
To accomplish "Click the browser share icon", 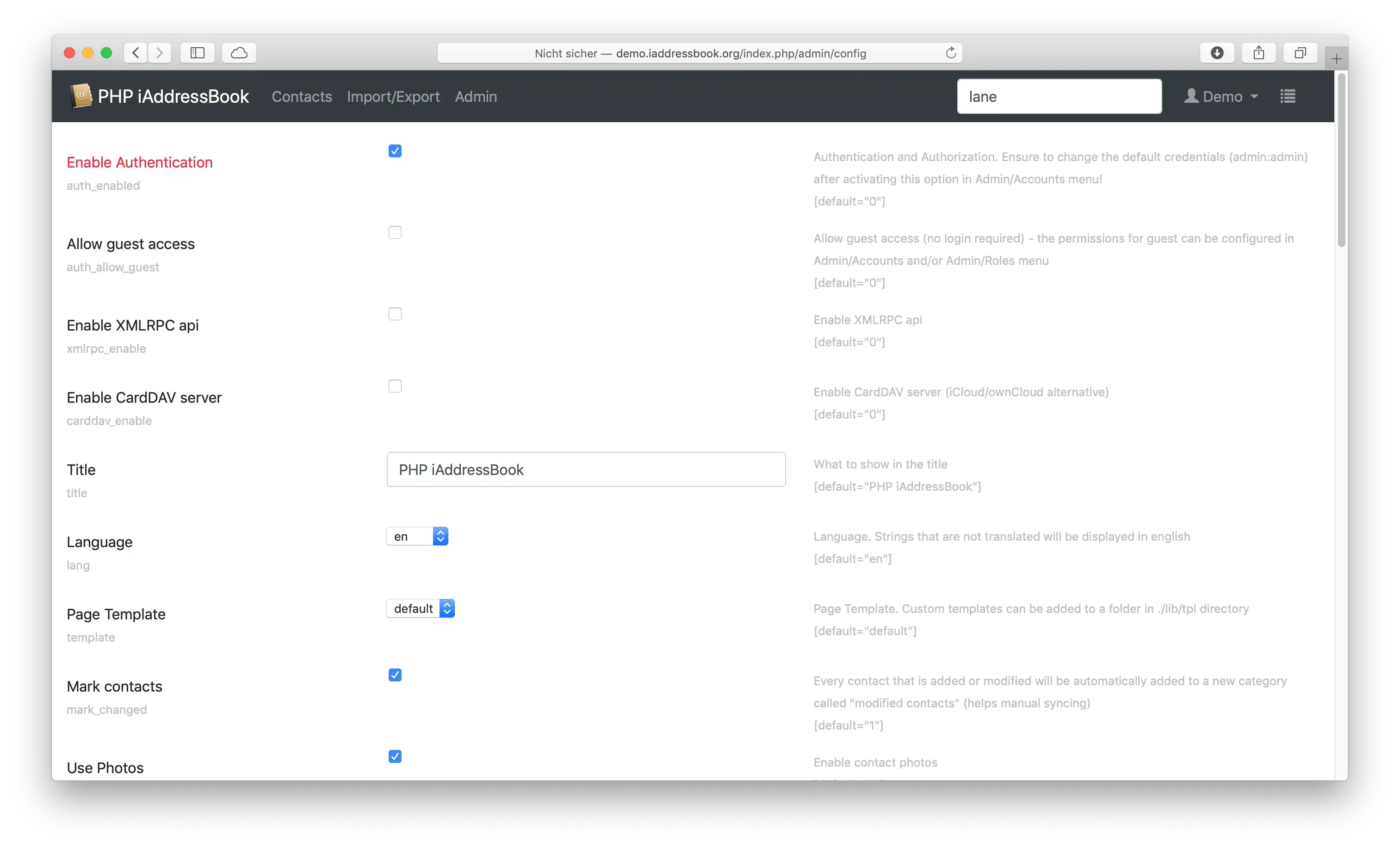I will [x=1259, y=53].
